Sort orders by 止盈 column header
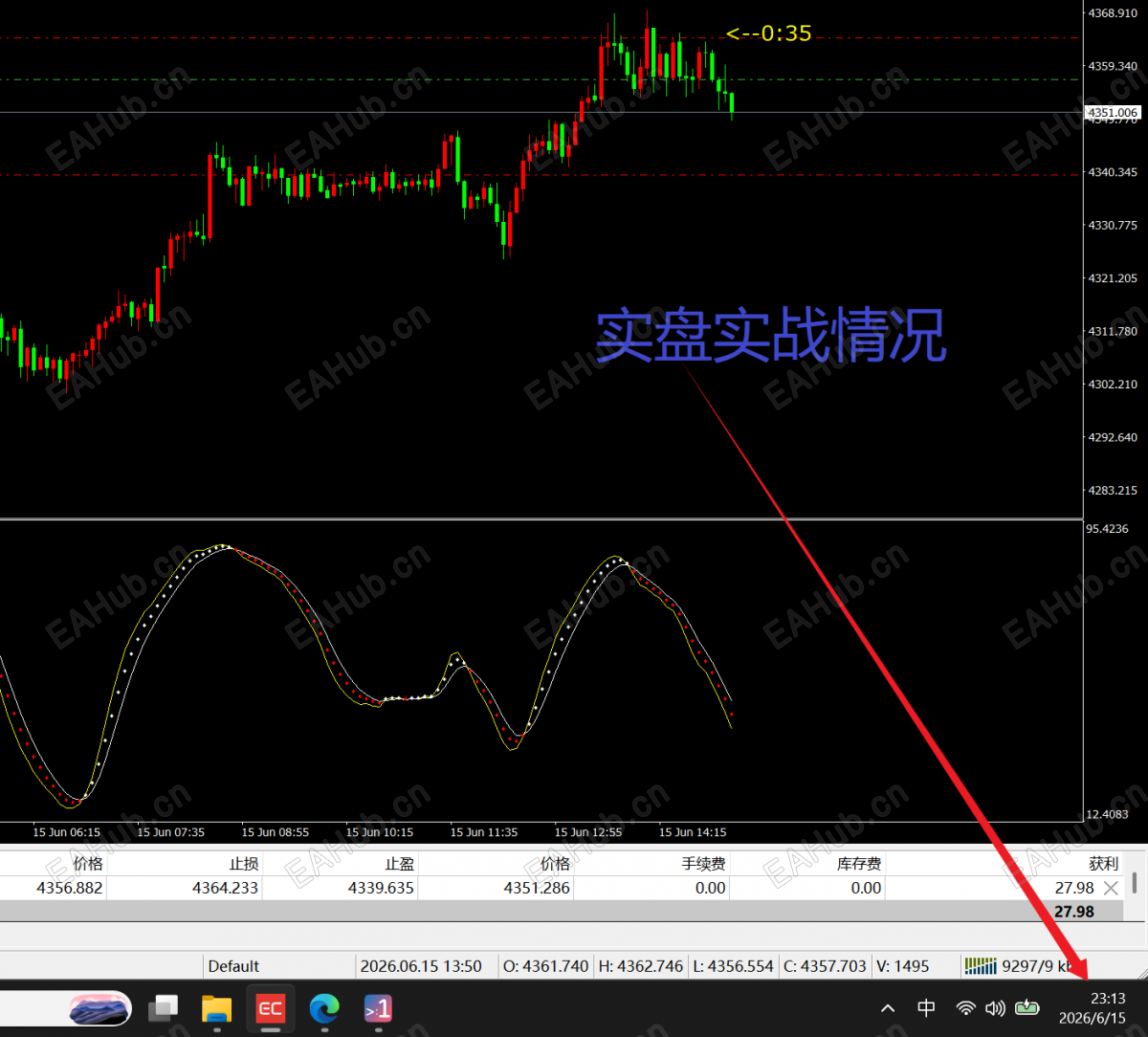 point(399,863)
